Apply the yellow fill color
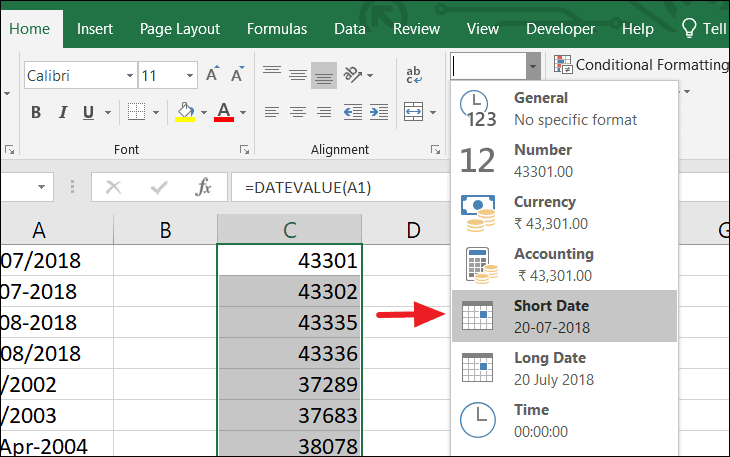 pyautogui.click(x=185, y=111)
